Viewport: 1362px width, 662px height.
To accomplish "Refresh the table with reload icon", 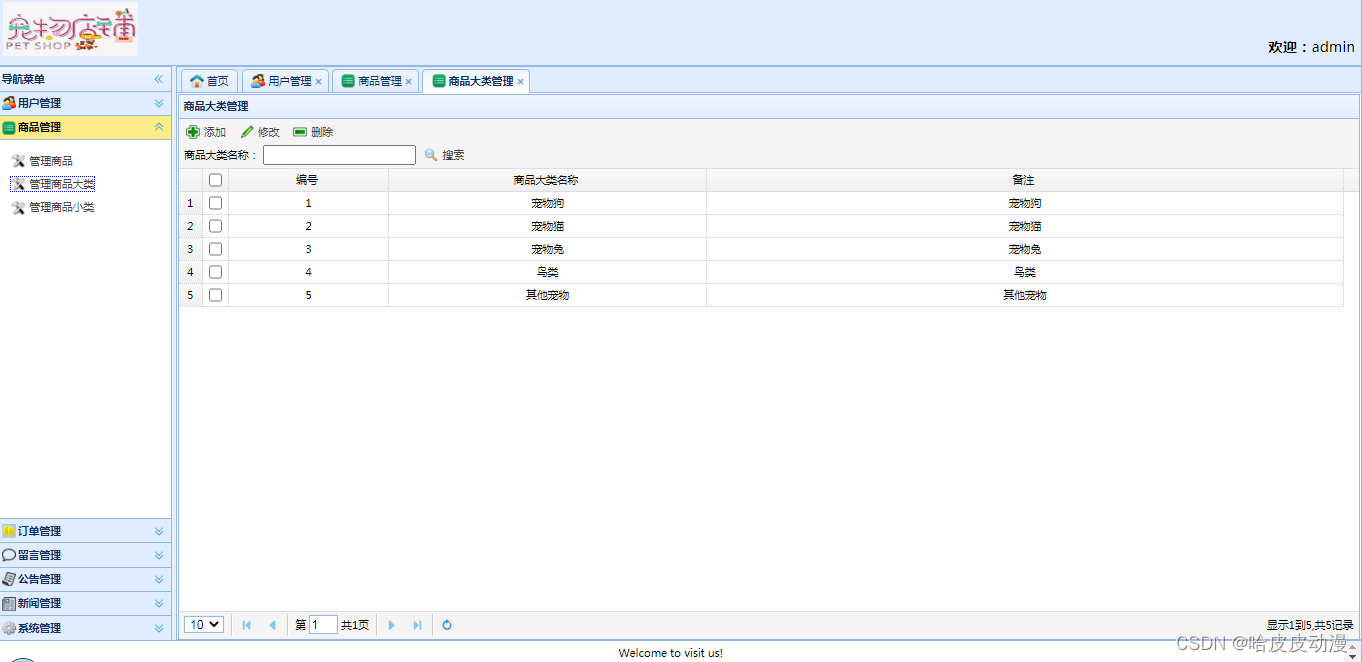I will pyautogui.click(x=447, y=625).
